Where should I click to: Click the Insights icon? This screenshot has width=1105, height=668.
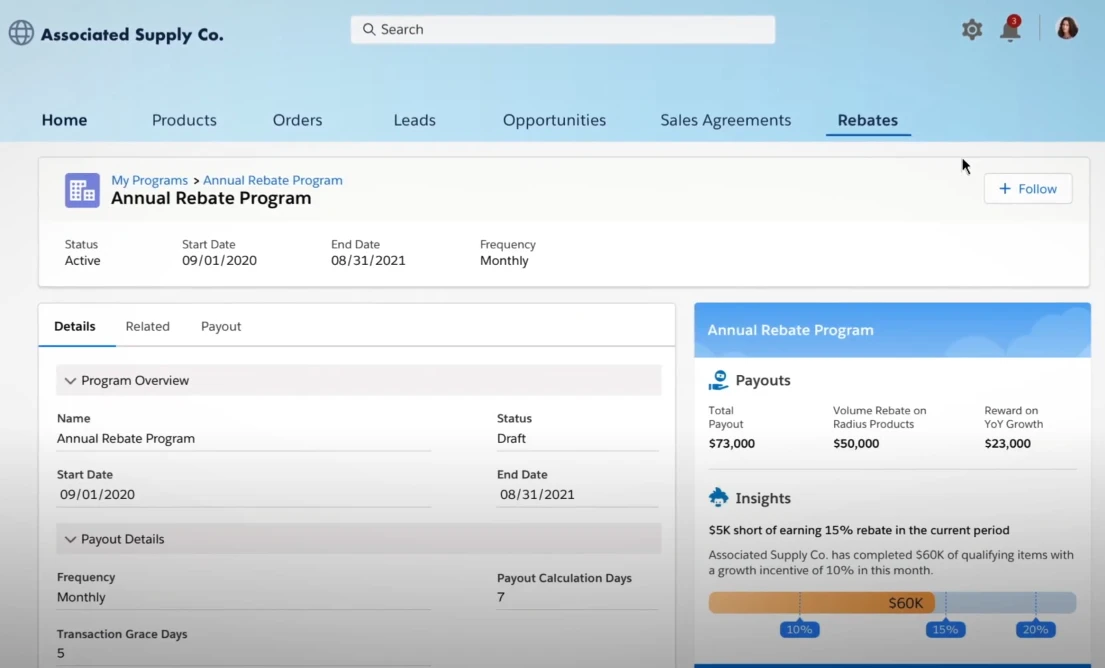pyautogui.click(x=718, y=496)
